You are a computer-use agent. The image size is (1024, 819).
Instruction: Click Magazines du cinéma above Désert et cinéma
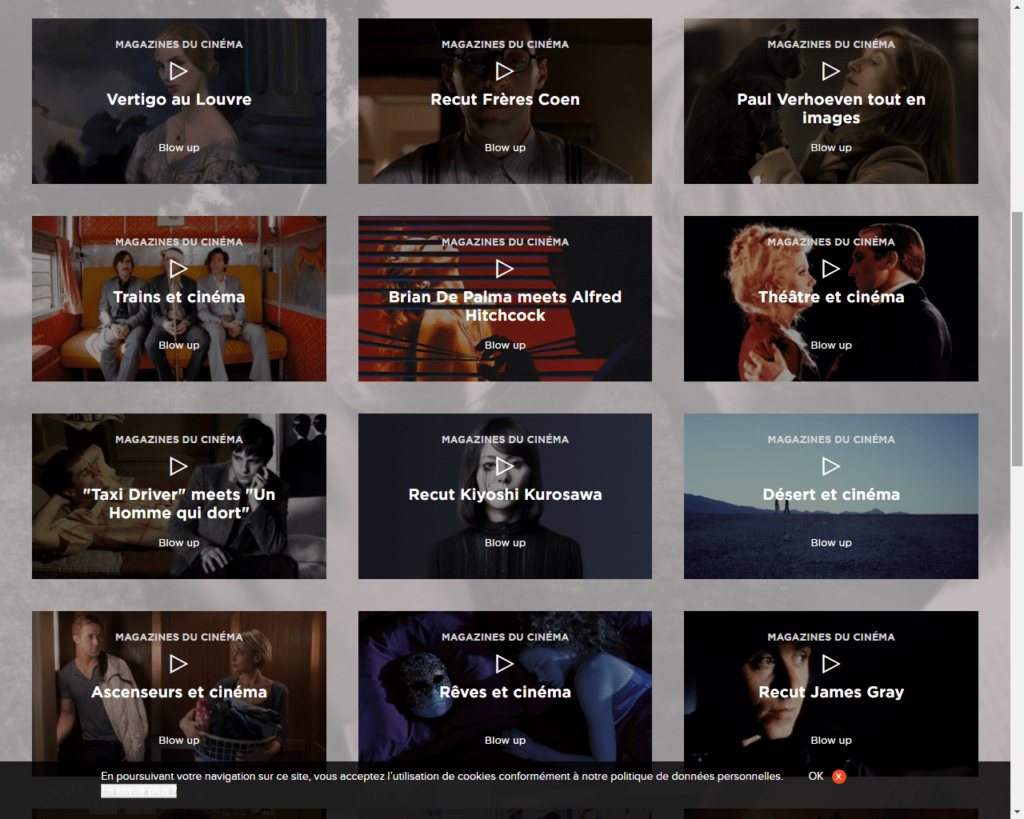tap(831, 440)
